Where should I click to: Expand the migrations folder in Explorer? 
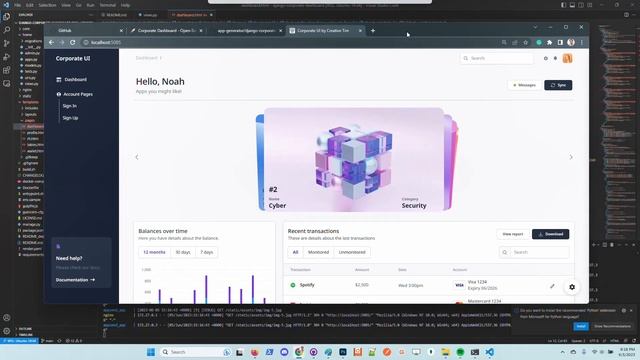click(33, 41)
